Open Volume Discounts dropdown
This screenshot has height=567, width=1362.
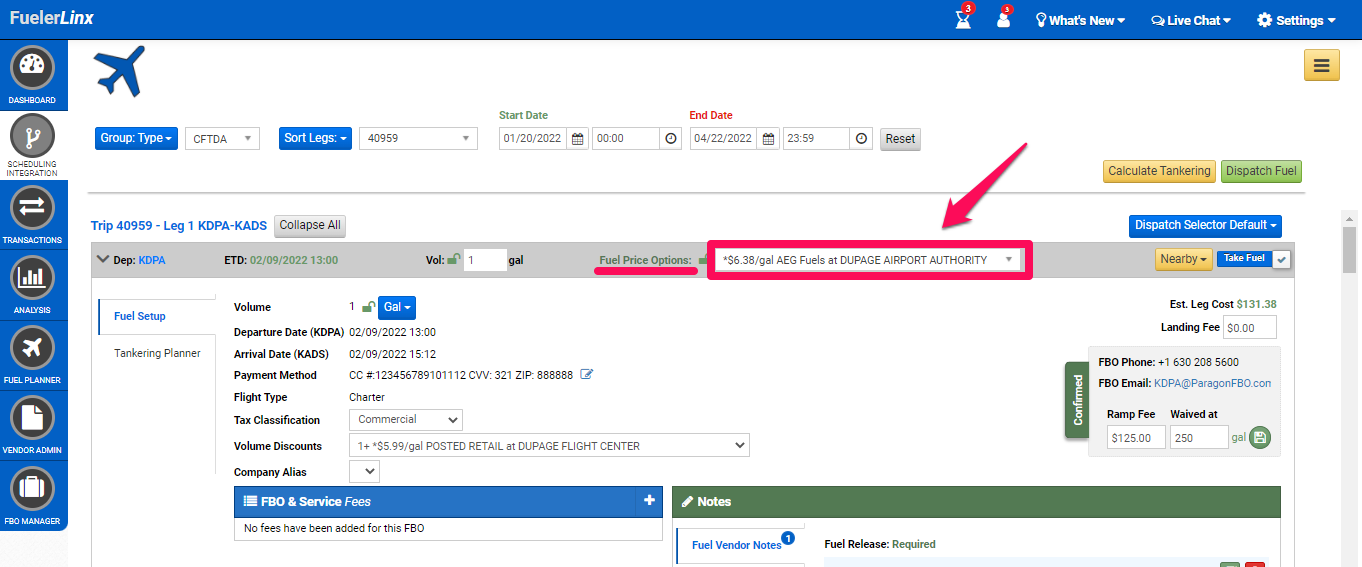(x=549, y=446)
